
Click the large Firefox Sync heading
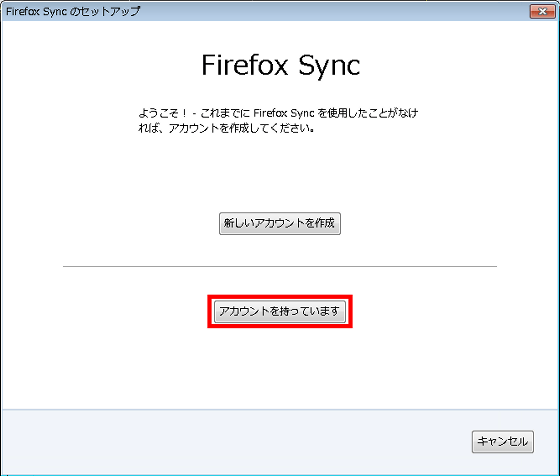coord(281,66)
